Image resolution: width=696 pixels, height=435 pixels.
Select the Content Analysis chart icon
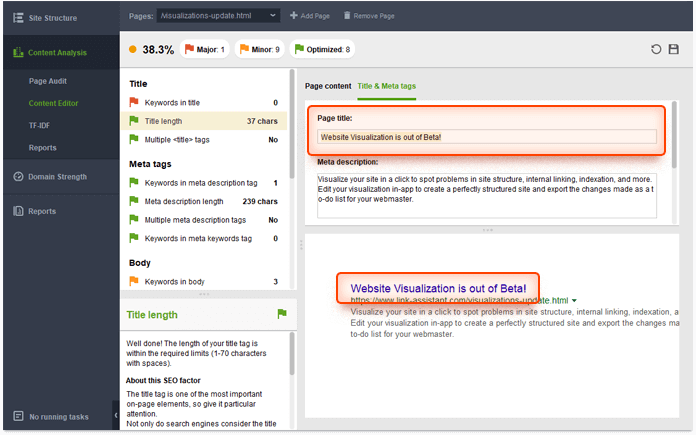click(x=18, y=52)
